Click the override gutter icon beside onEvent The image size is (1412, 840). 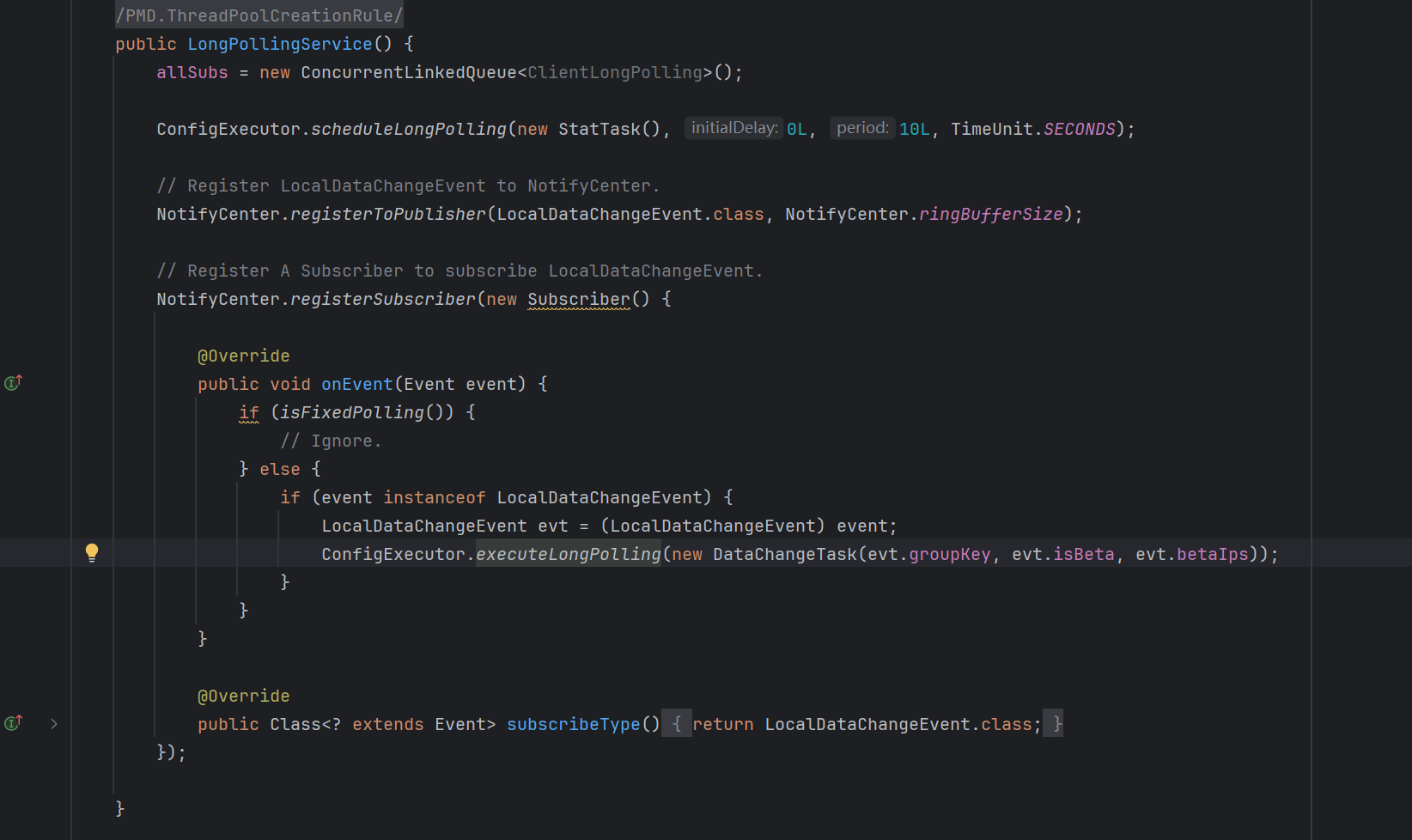[13, 383]
